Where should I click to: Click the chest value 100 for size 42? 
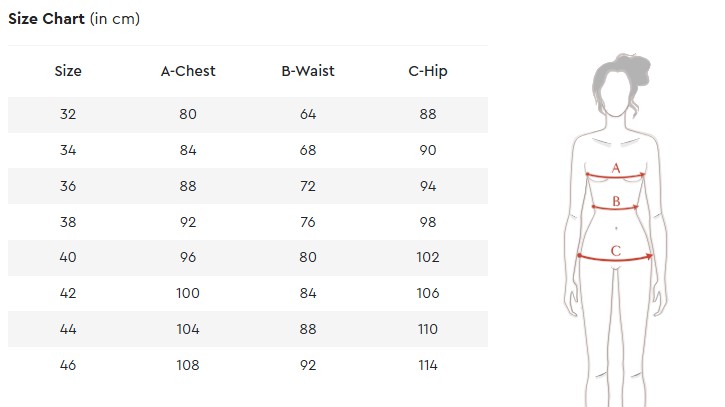[188, 293]
